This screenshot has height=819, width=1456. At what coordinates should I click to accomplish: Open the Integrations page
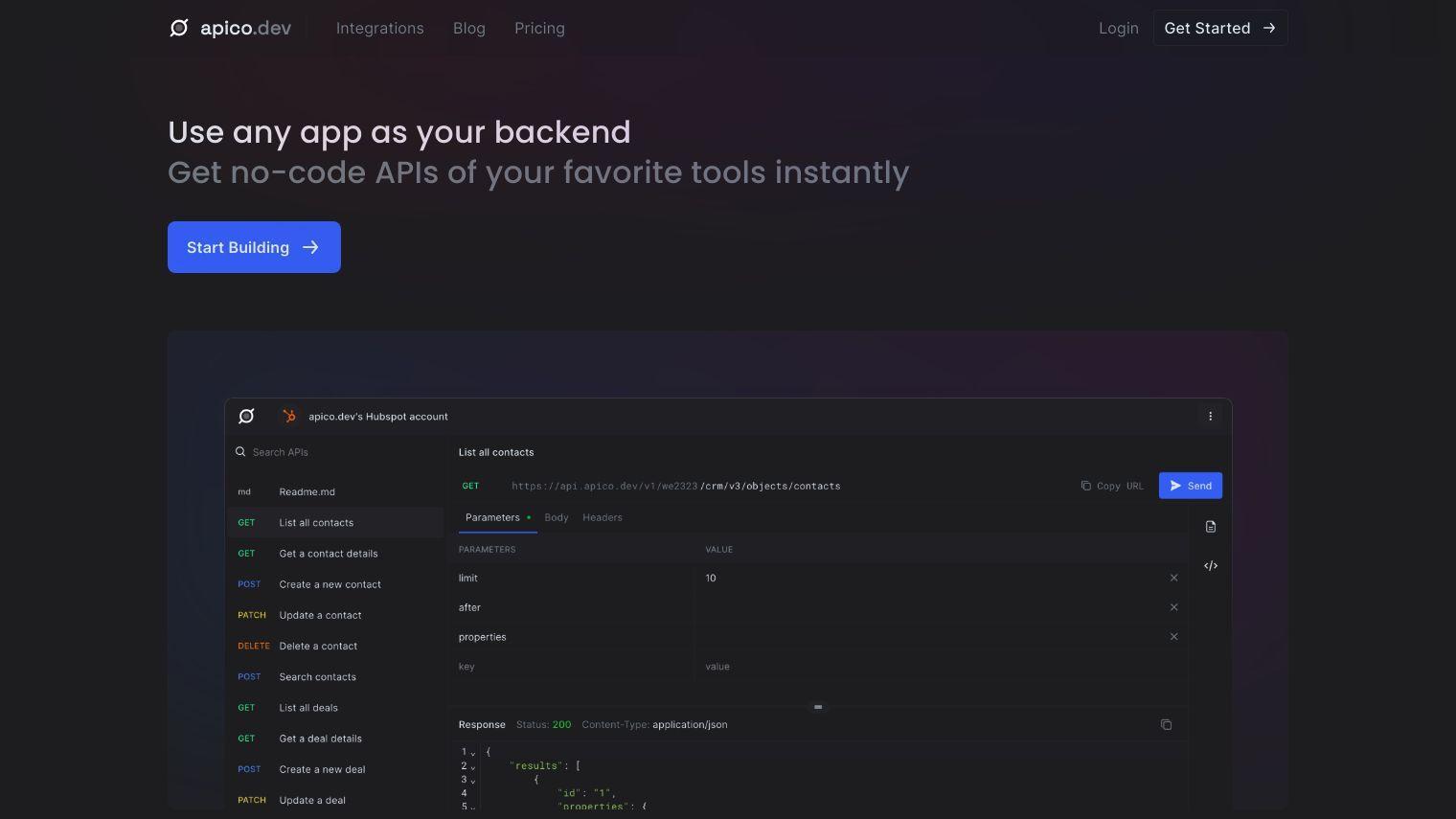pyautogui.click(x=379, y=29)
